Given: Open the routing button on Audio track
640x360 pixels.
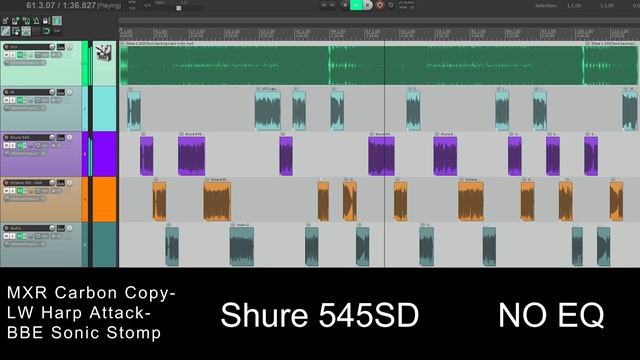Looking at the screenshot, I should pyautogui.click(x=42, y=236).
